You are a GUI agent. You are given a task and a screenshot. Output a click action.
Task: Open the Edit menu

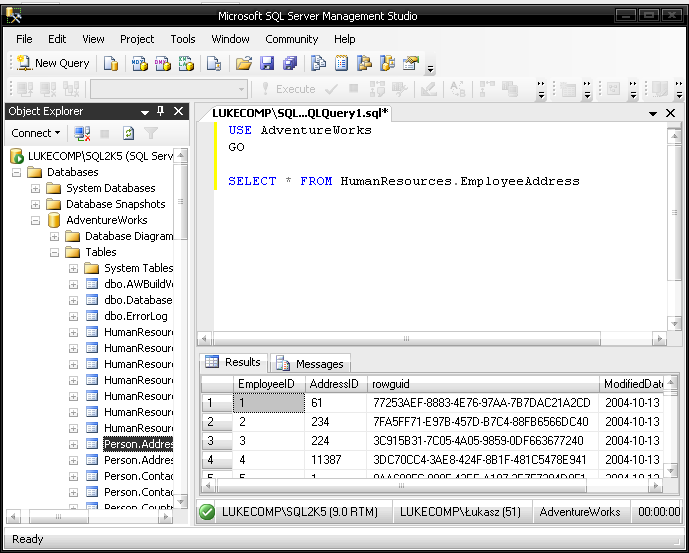(57, 39)
